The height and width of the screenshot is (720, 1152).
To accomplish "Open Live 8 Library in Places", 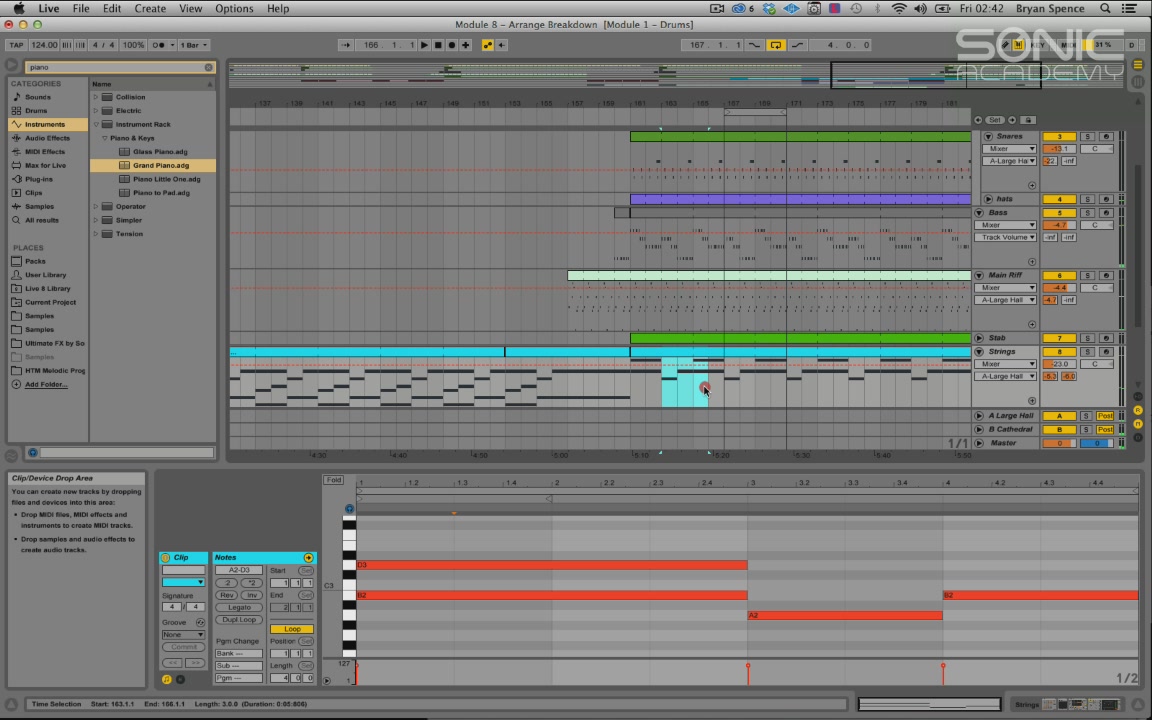I will (48, 289).
